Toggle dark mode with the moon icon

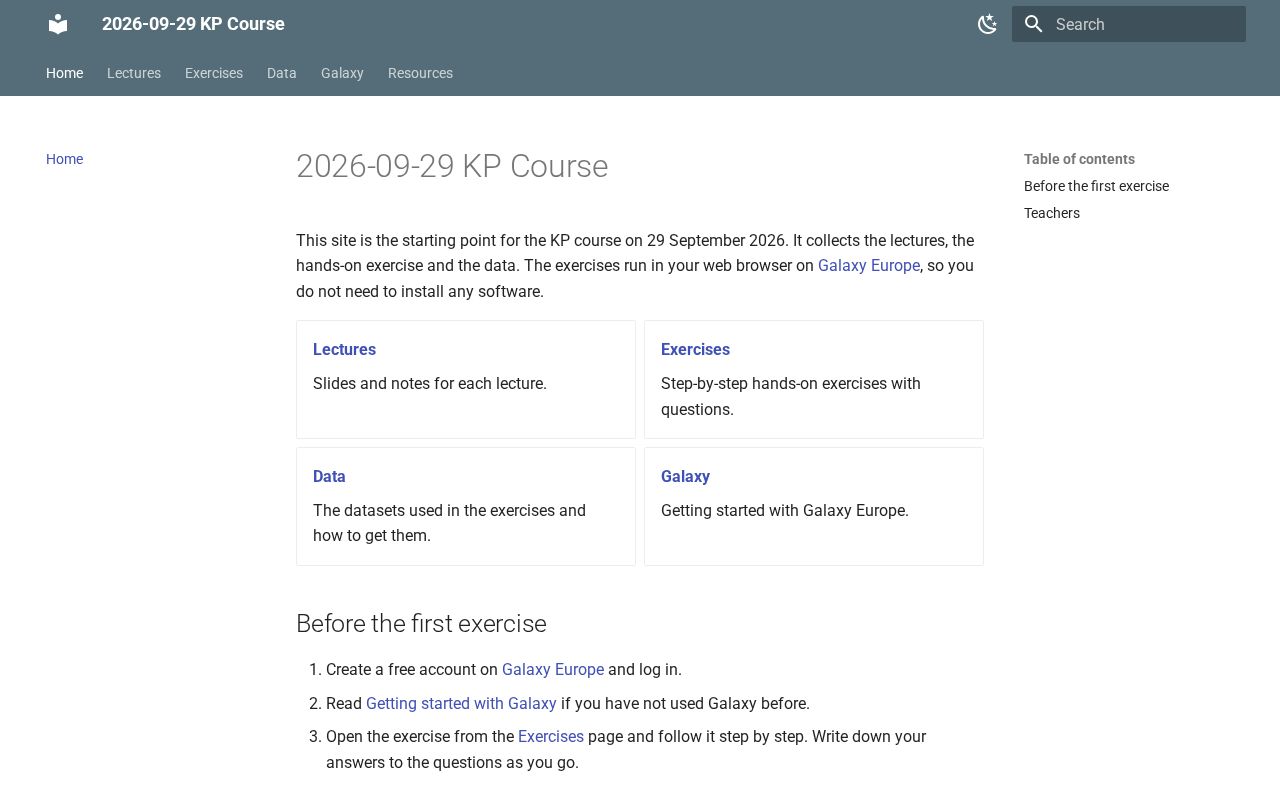point(987,24)
